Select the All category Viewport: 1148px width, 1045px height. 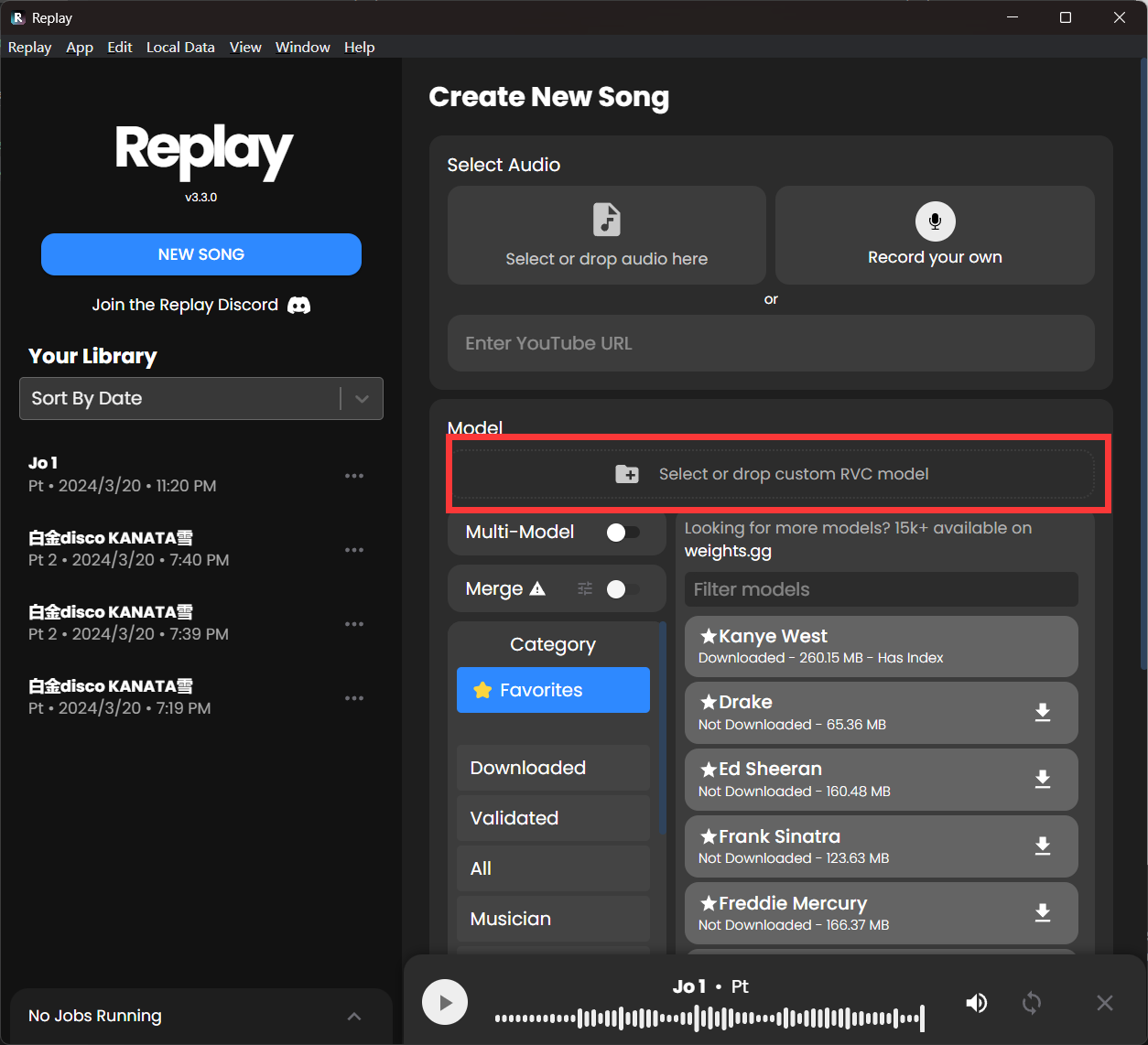click(553, 868)
